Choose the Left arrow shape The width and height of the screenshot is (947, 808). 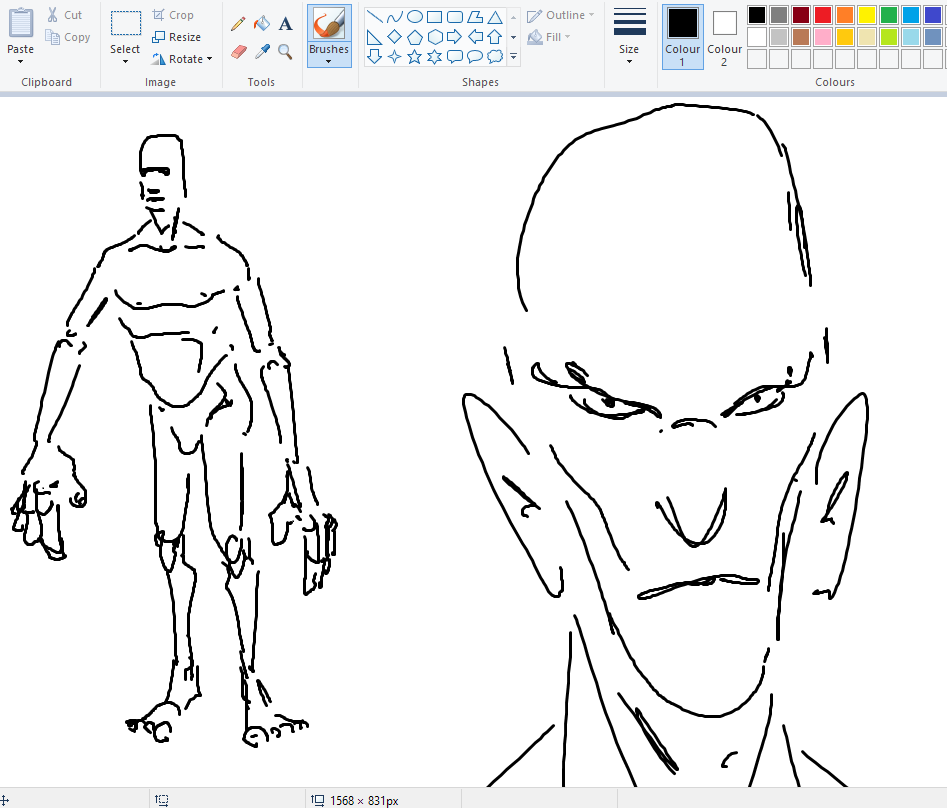(x=475, y=37)
